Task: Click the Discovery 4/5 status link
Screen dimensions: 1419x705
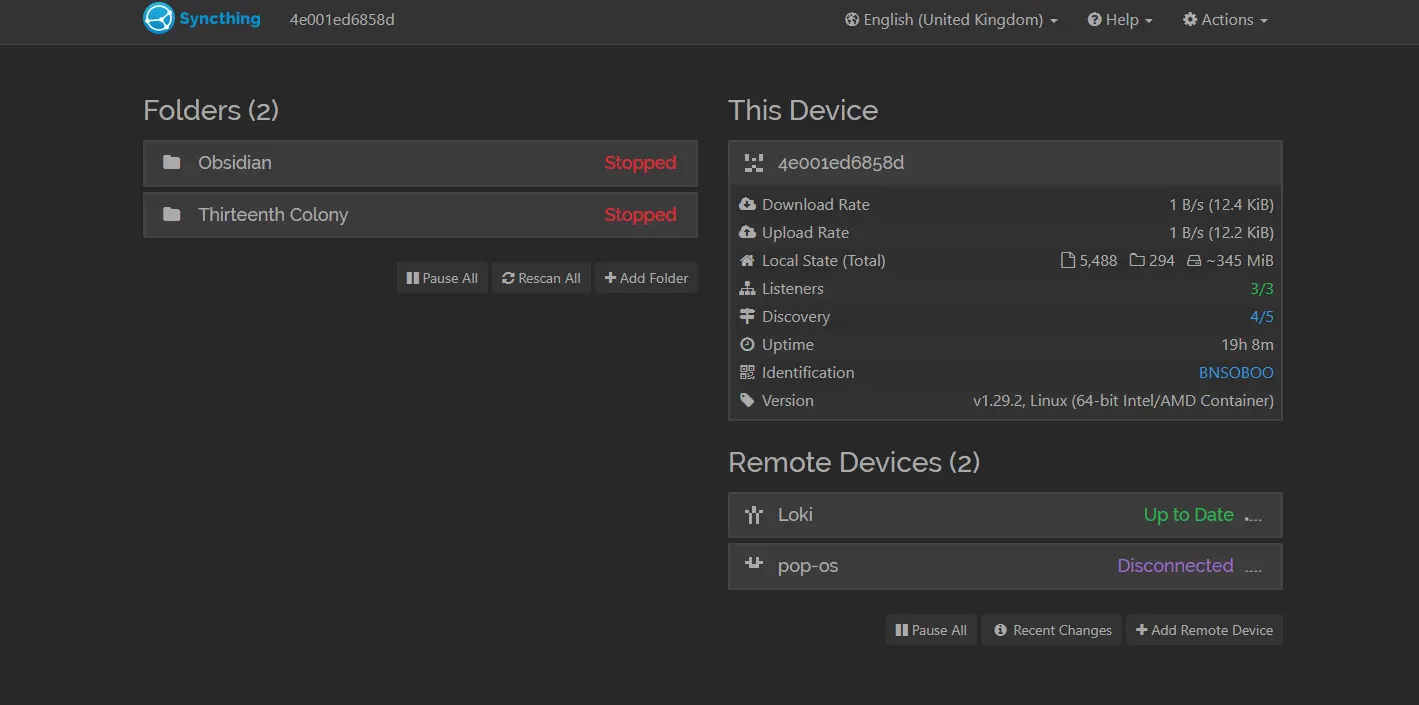Action: click(1261, 316)
